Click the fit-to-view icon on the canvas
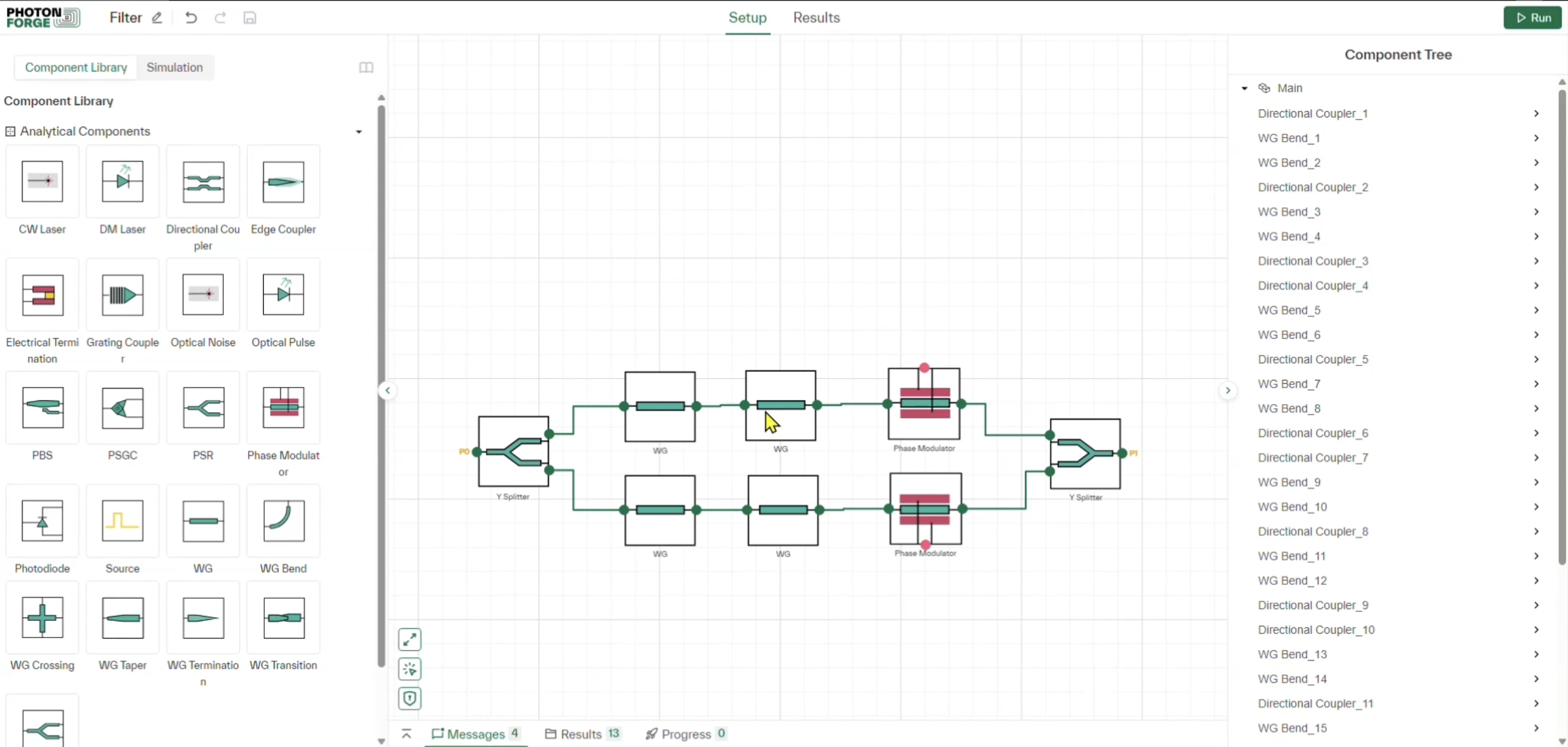Image resolution: width=1568 pixels, height=747 pixels. [x=410, y=639]
